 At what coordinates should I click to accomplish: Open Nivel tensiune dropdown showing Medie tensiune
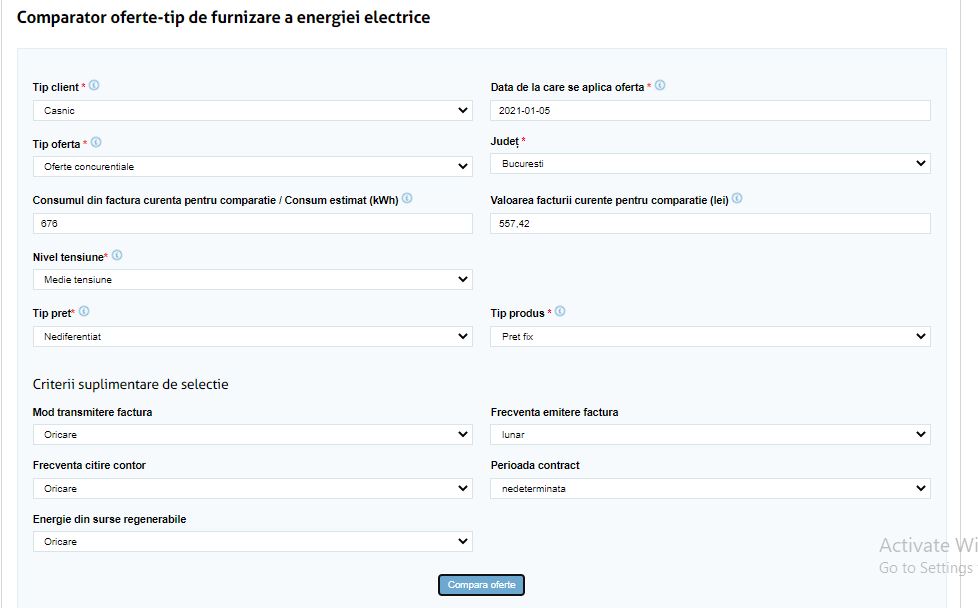point(253,279)
